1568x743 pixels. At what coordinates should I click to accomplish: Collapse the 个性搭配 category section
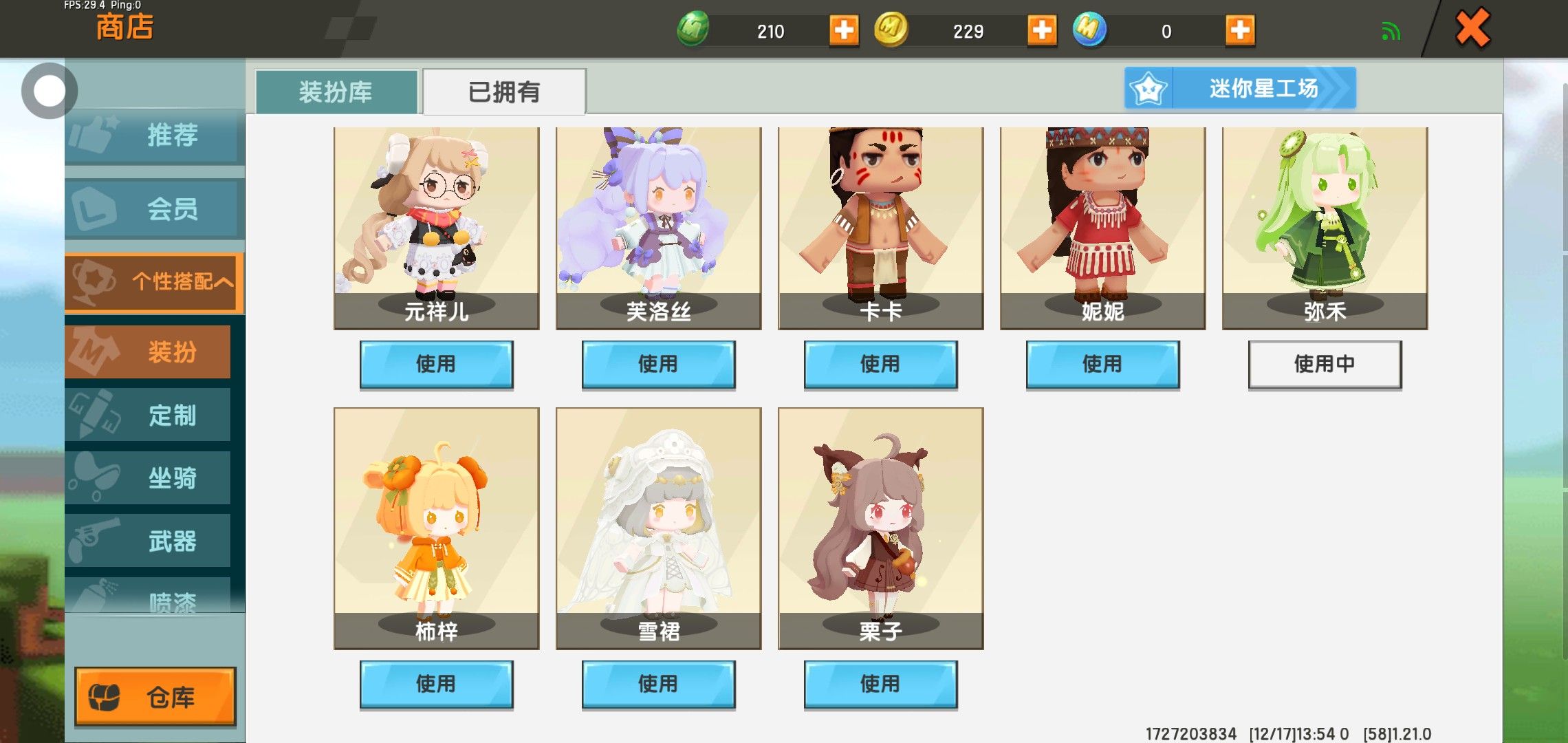[154, 281]
